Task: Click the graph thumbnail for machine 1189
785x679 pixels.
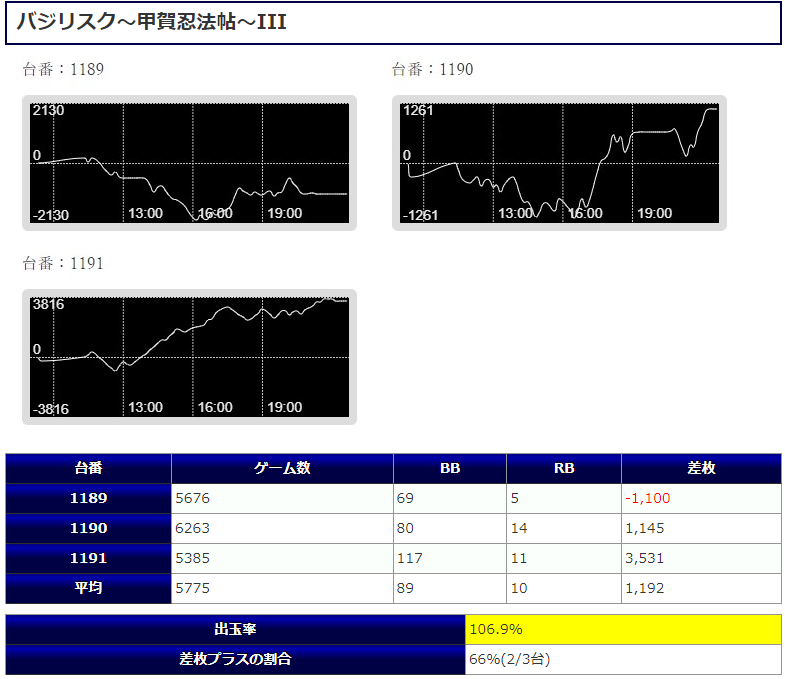Action: coord(189,163)
